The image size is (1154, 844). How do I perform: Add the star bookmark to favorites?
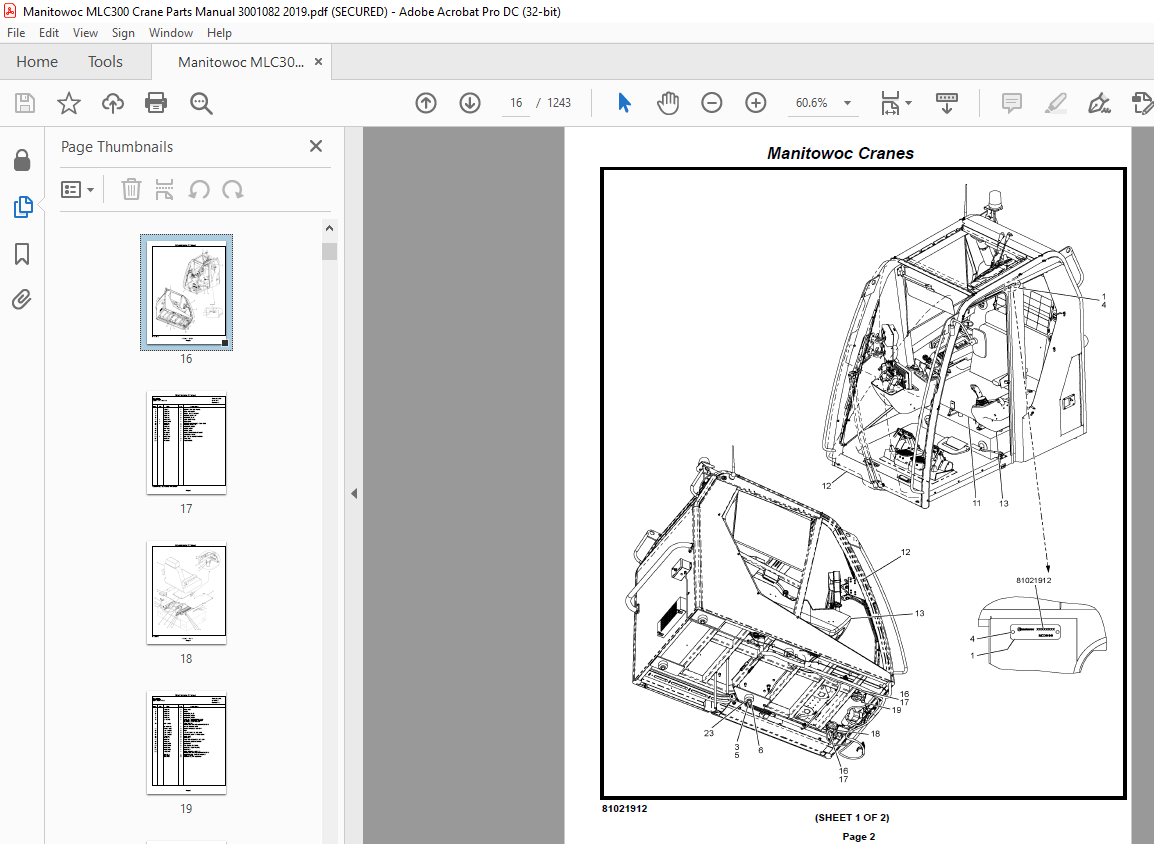[68, 103]
